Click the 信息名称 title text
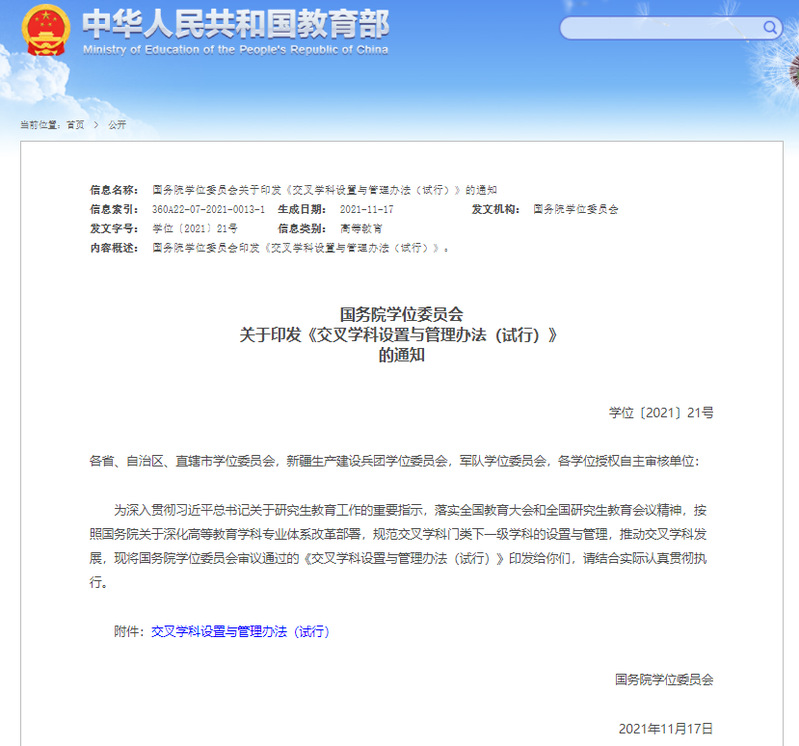 324,190
